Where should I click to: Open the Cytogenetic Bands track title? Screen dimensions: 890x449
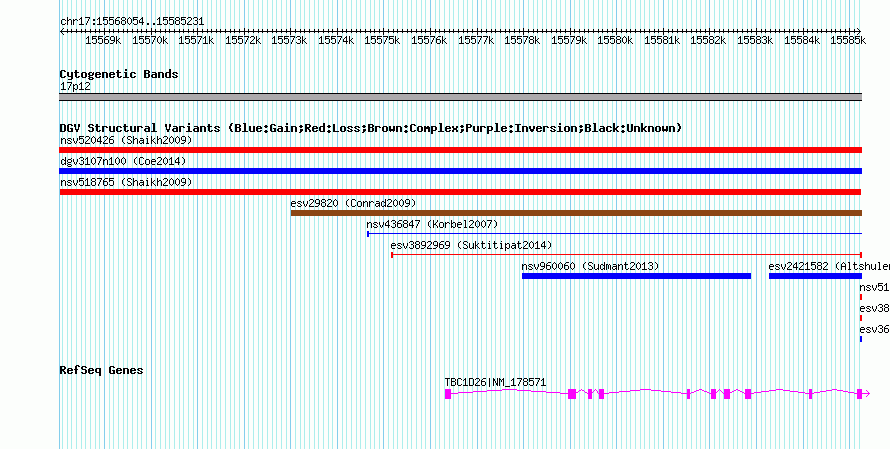pyautogui.click(x=119, y=74)
